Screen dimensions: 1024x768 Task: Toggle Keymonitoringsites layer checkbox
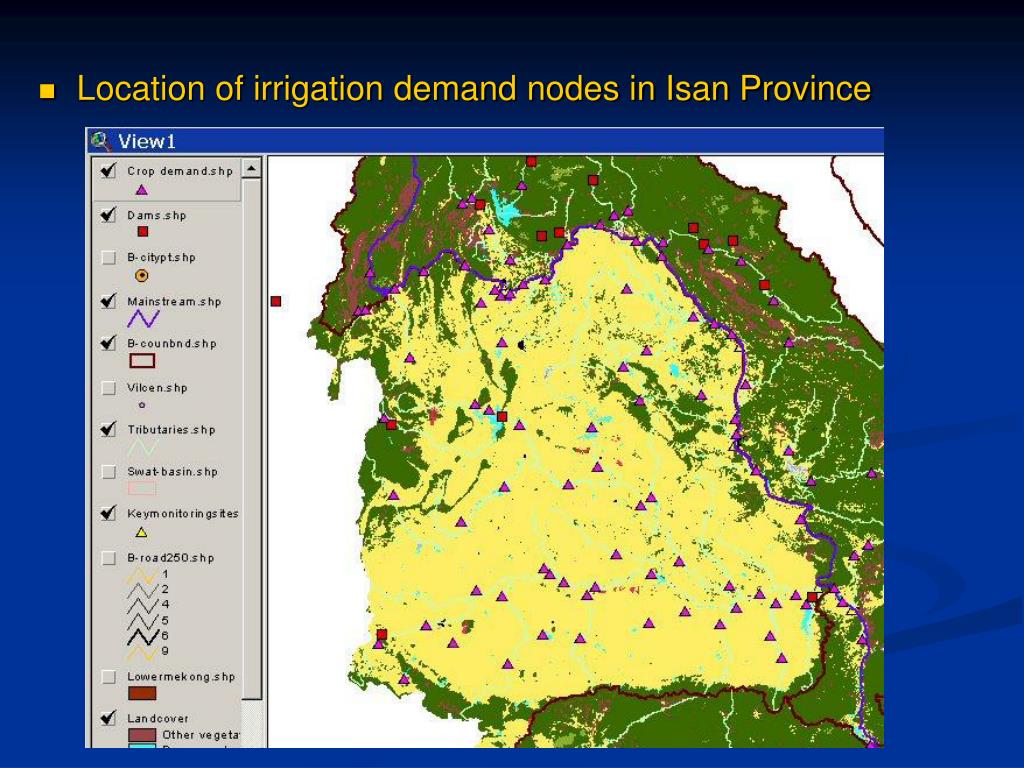point(108,513)
